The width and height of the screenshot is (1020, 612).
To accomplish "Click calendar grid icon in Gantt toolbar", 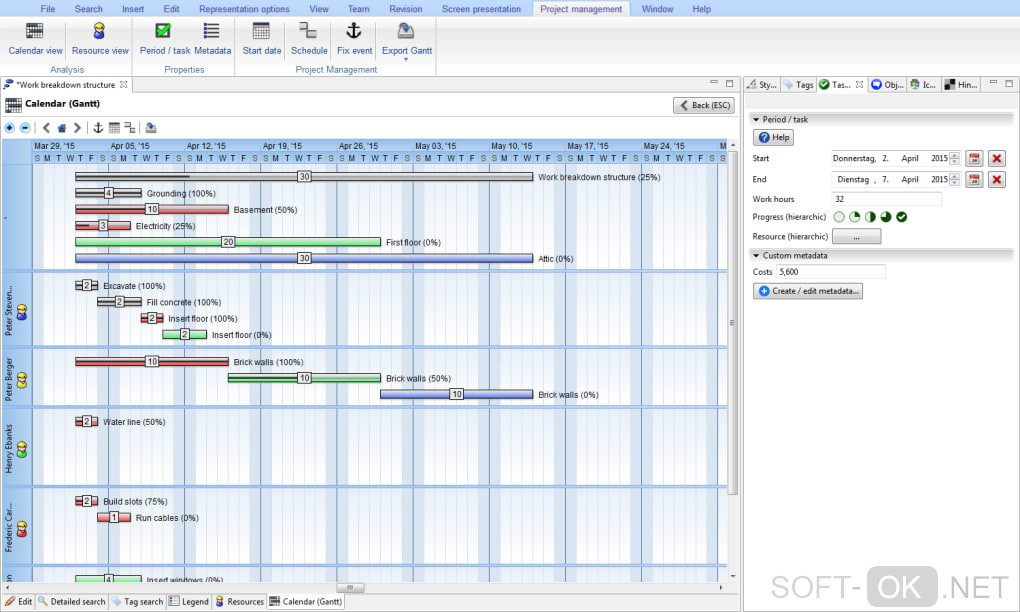I will point(114,127).
